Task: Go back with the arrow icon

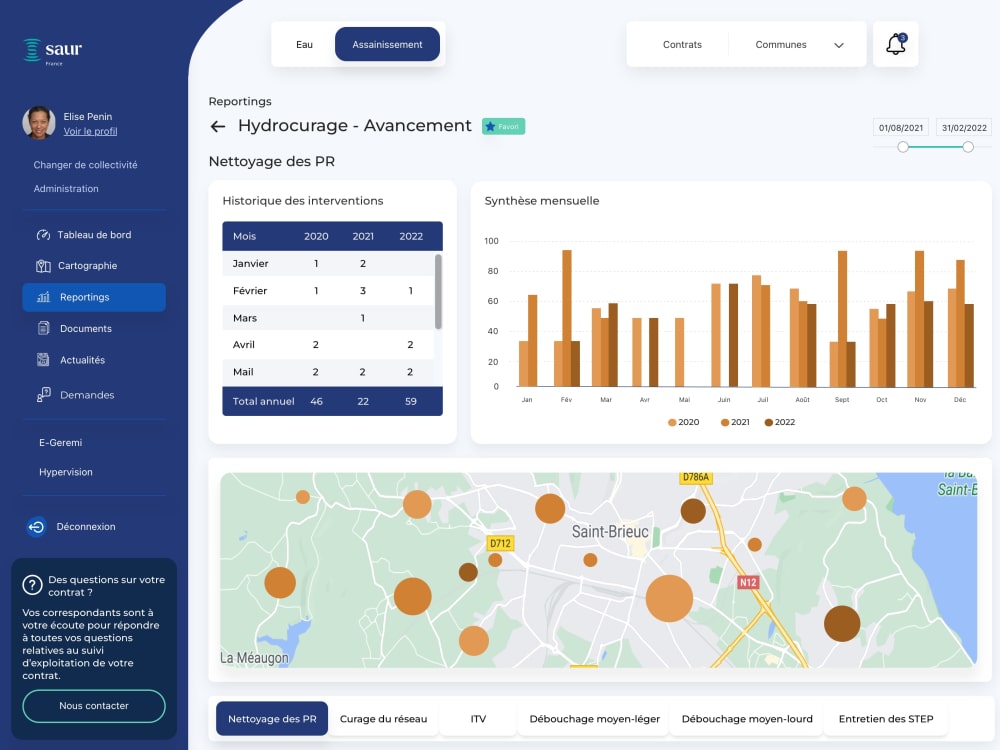Action: (x=217, y=126)
